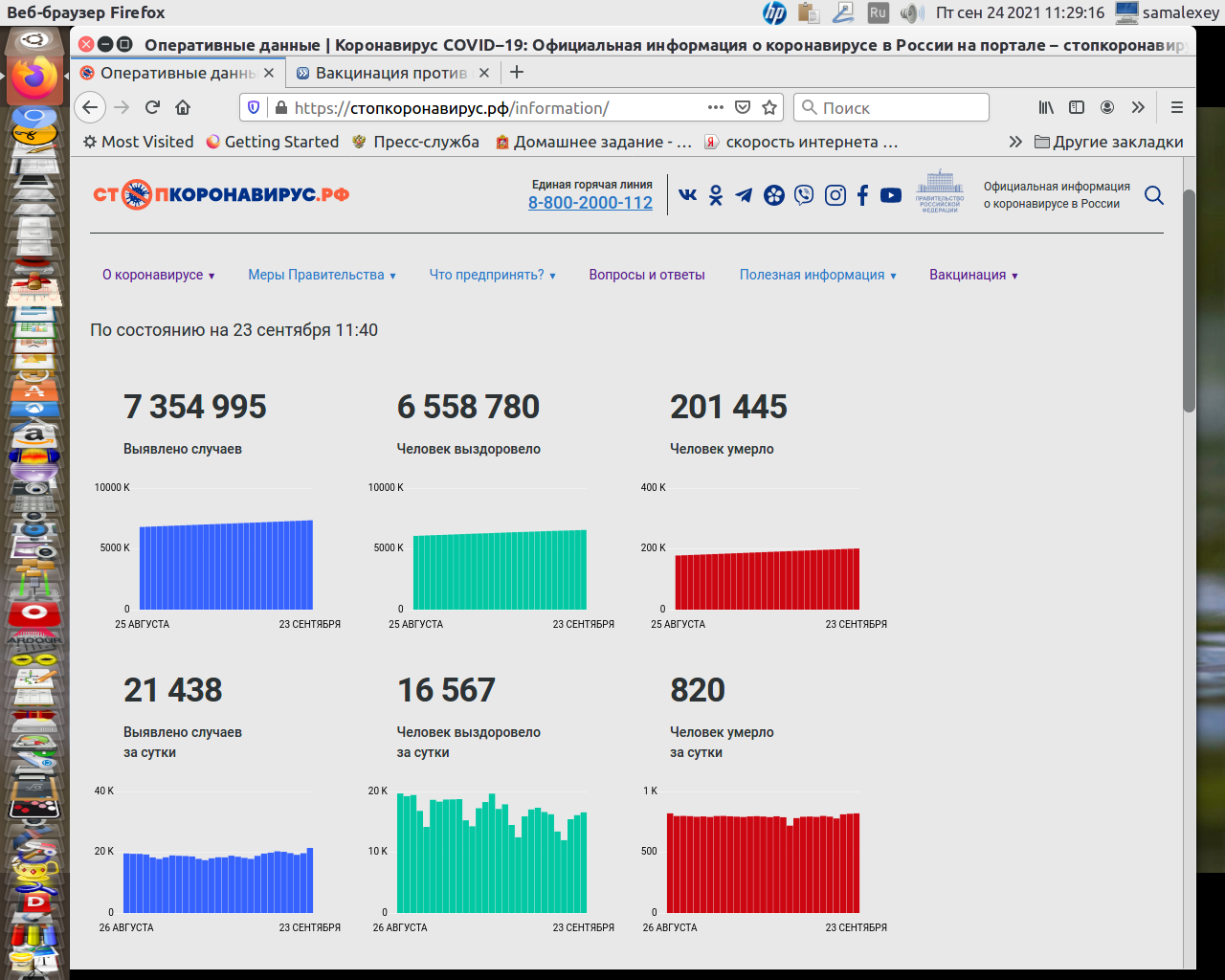
Task: Open the VK social network icon
Action: coord(687,194)
